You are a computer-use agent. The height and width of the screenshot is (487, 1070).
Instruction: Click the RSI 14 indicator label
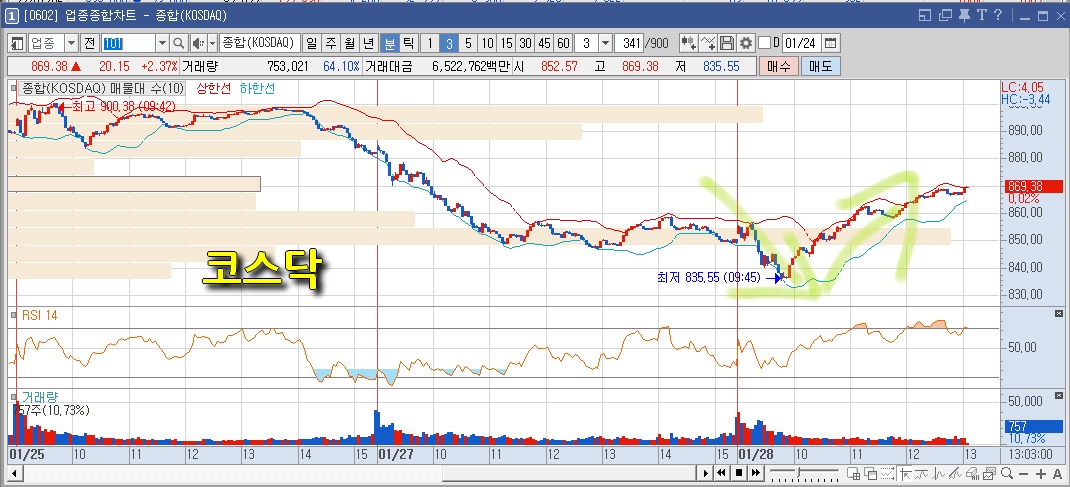40,314
